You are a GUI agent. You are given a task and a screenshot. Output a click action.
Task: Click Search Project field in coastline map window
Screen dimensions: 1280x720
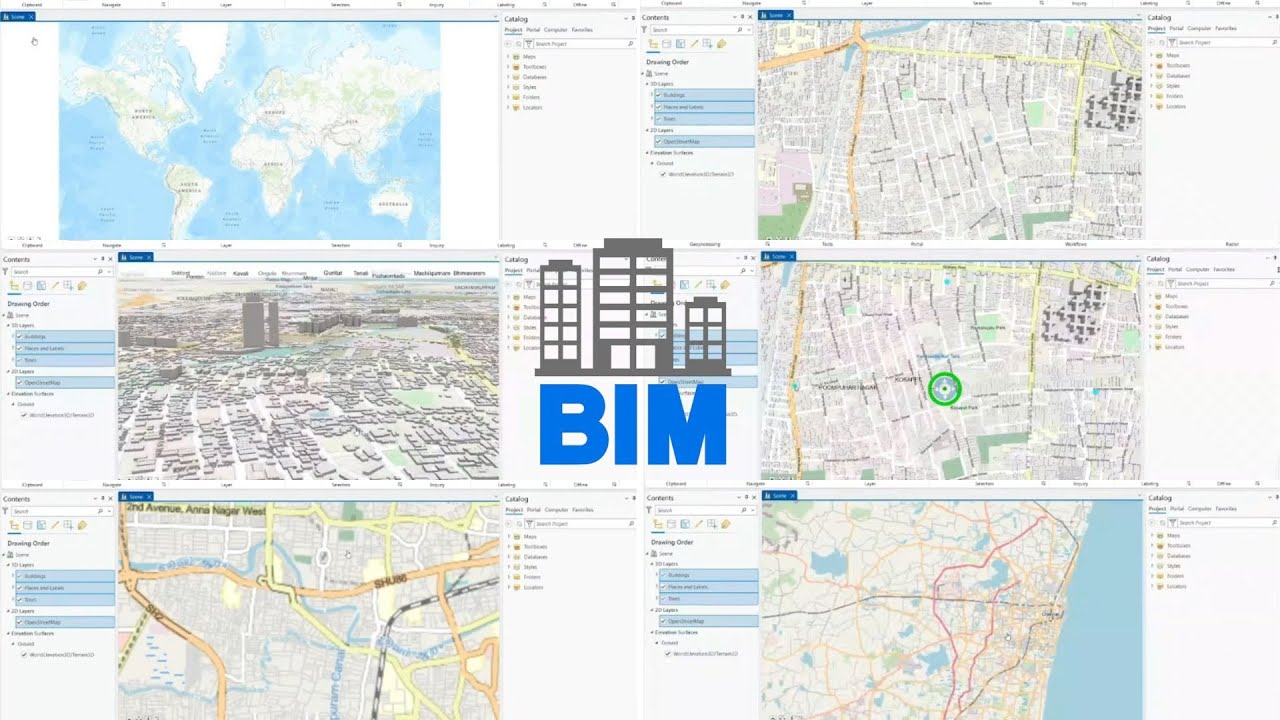point(1227,523)
